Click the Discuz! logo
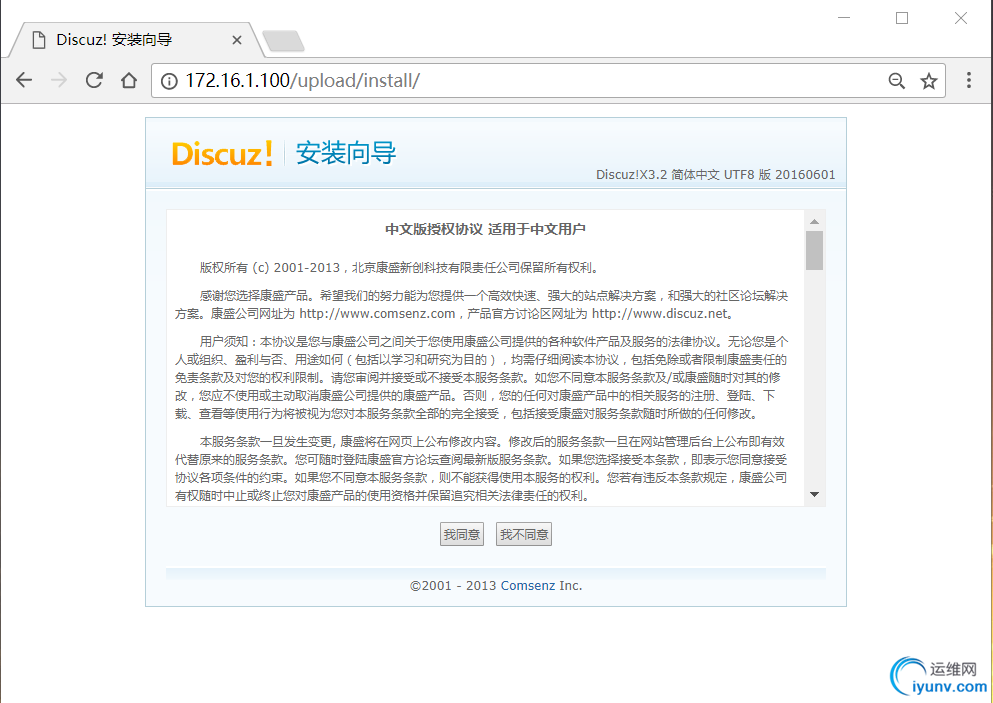993x703 pixels. [222, 154]
